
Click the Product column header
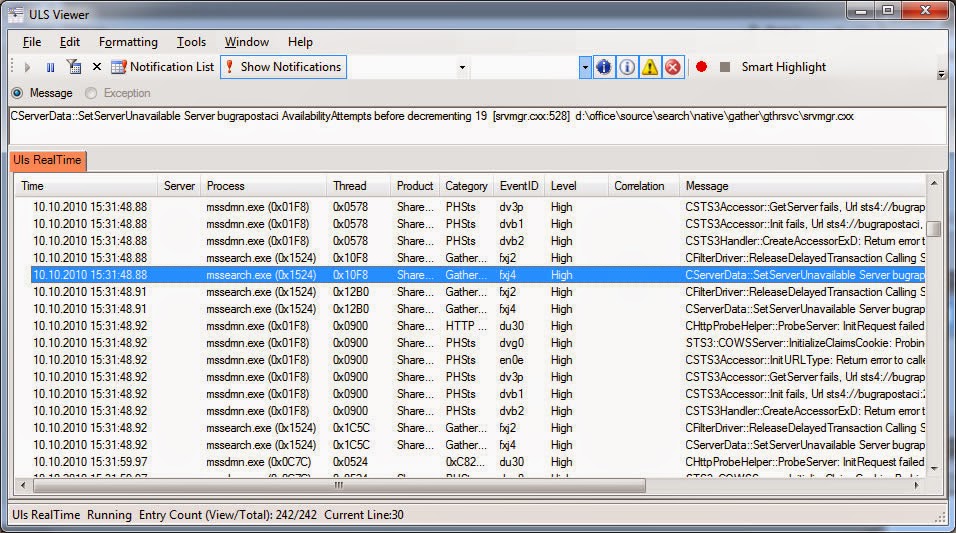click(x=415, y=186)
